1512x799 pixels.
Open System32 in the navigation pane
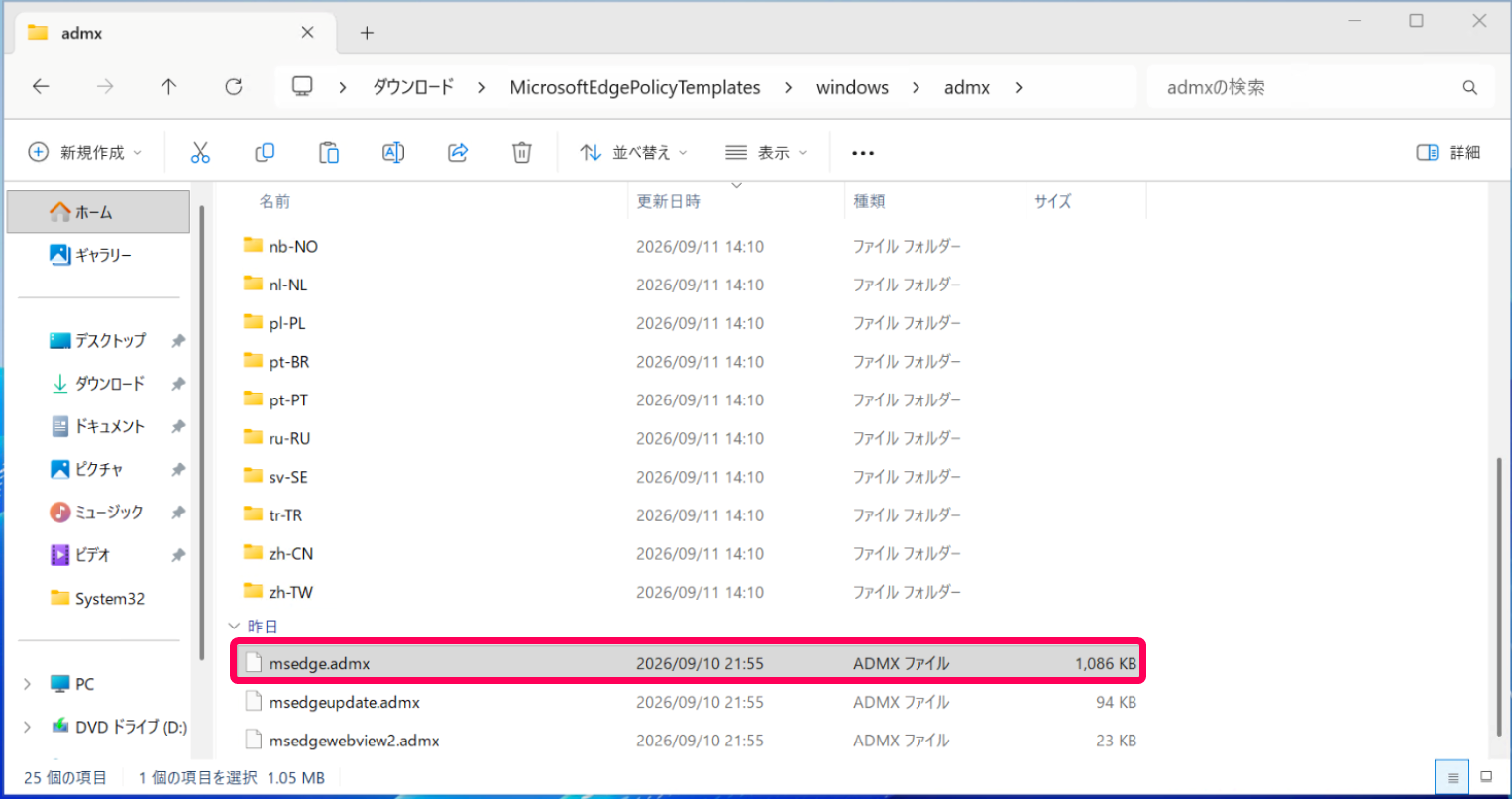98,598
